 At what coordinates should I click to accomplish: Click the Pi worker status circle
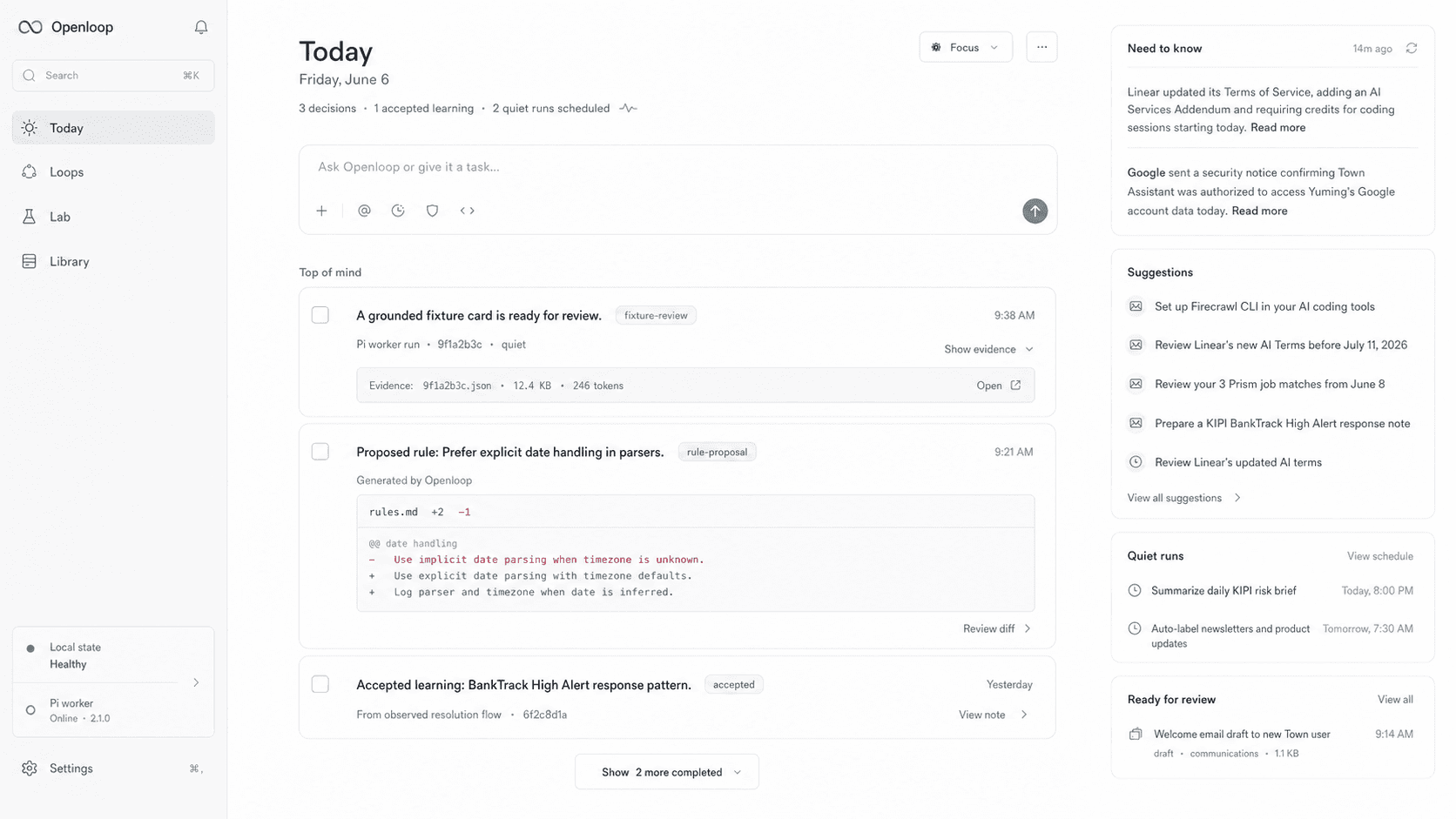[30, 710]
